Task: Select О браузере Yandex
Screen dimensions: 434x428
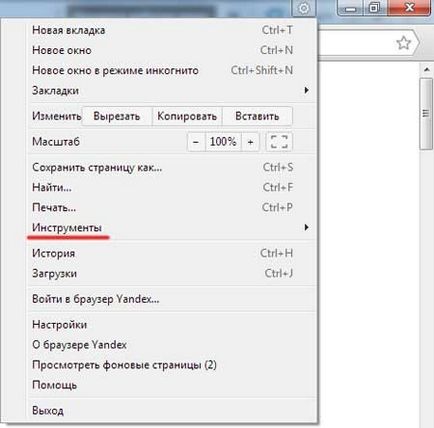Action: point(171,345)
